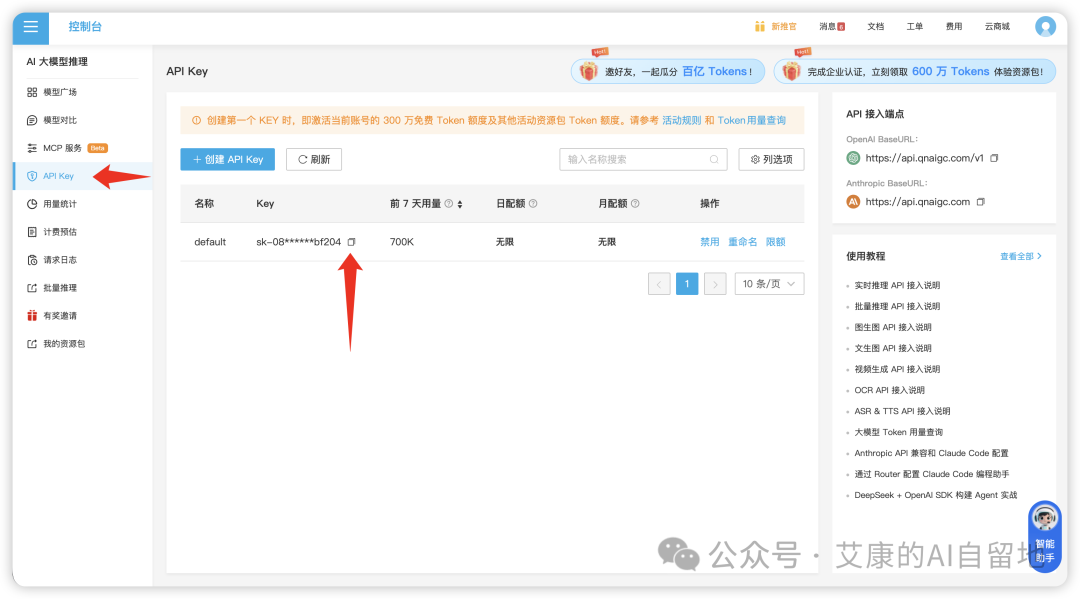Open 费用 in top bar
Screen dimensions: 1080x599
pos(954,26)
